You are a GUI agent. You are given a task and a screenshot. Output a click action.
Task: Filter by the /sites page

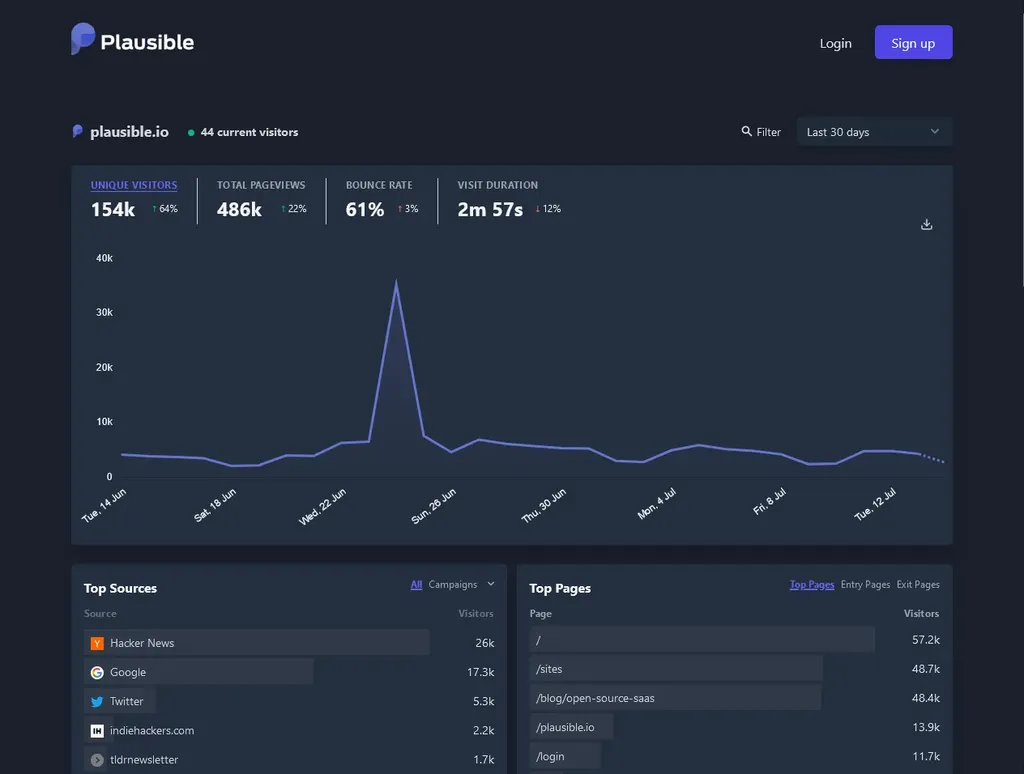549,669
